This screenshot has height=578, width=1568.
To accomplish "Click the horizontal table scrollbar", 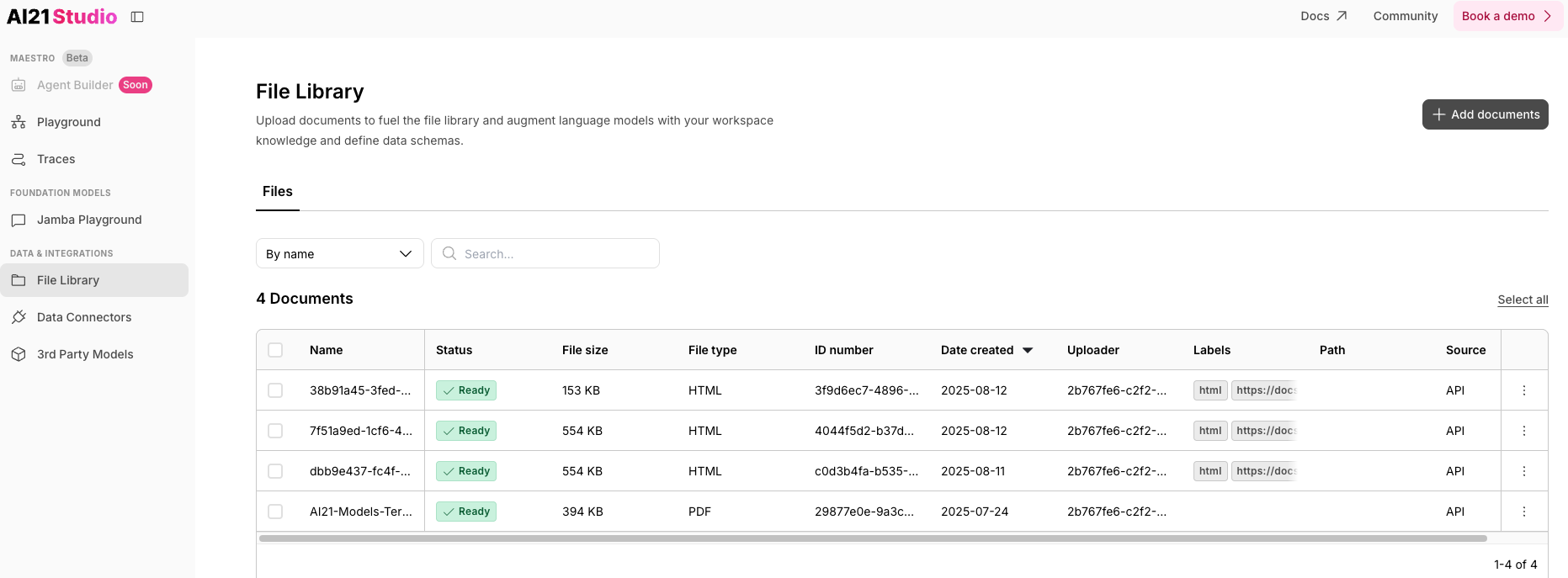I will [x=873, y=538].
